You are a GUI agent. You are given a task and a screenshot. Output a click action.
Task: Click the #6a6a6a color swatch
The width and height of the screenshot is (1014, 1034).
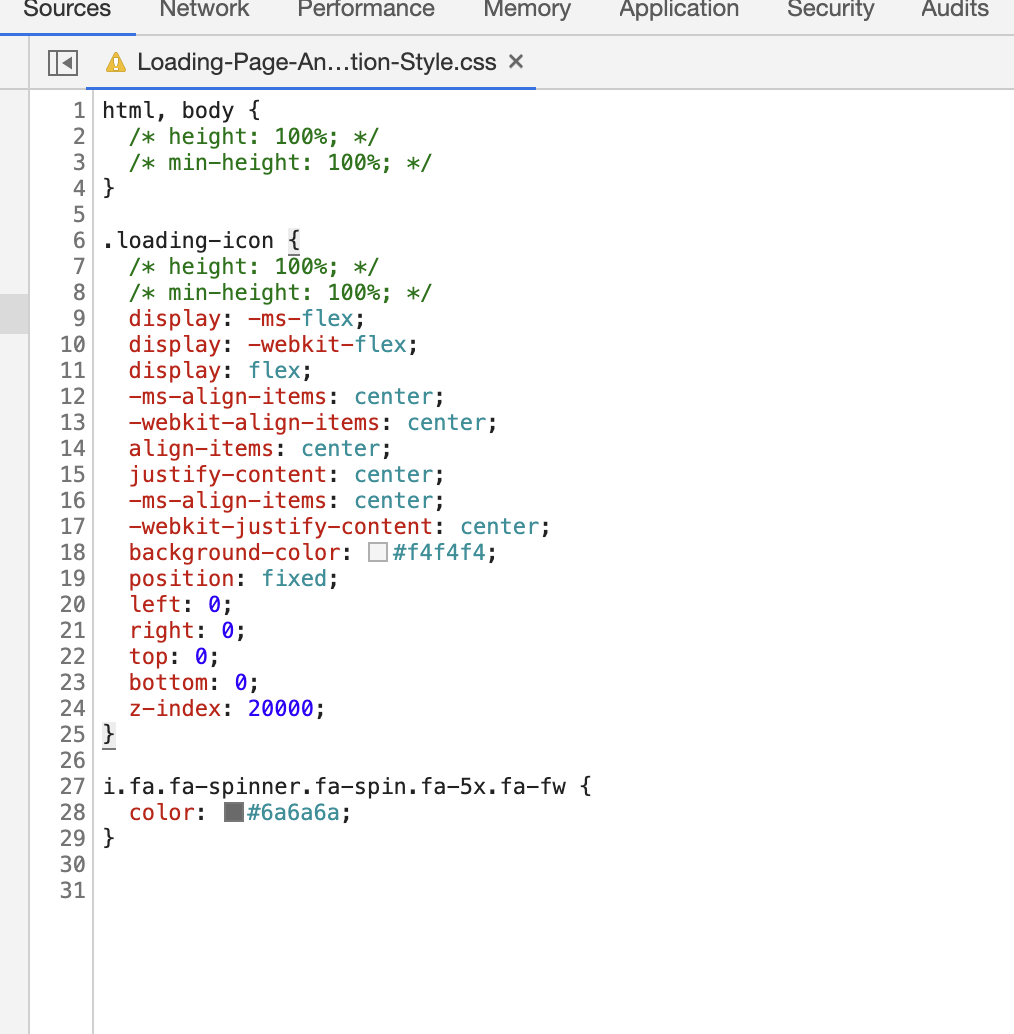[x=234, y=813]
